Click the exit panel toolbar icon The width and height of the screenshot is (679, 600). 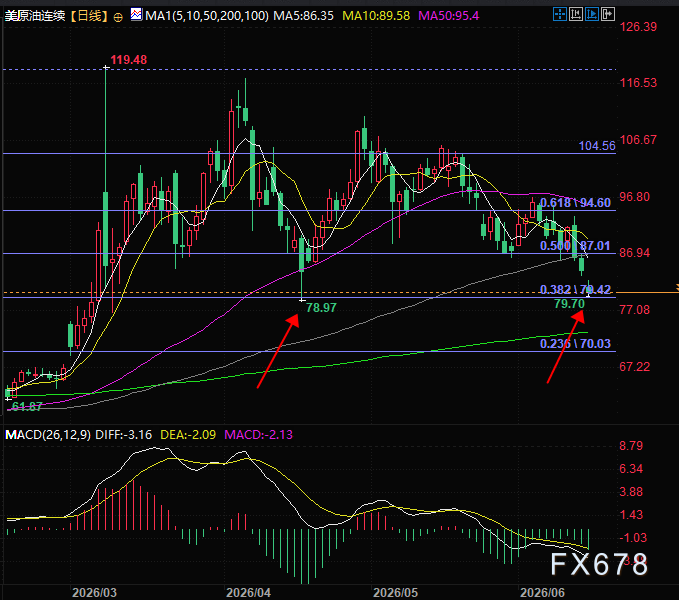coord(608,15)
